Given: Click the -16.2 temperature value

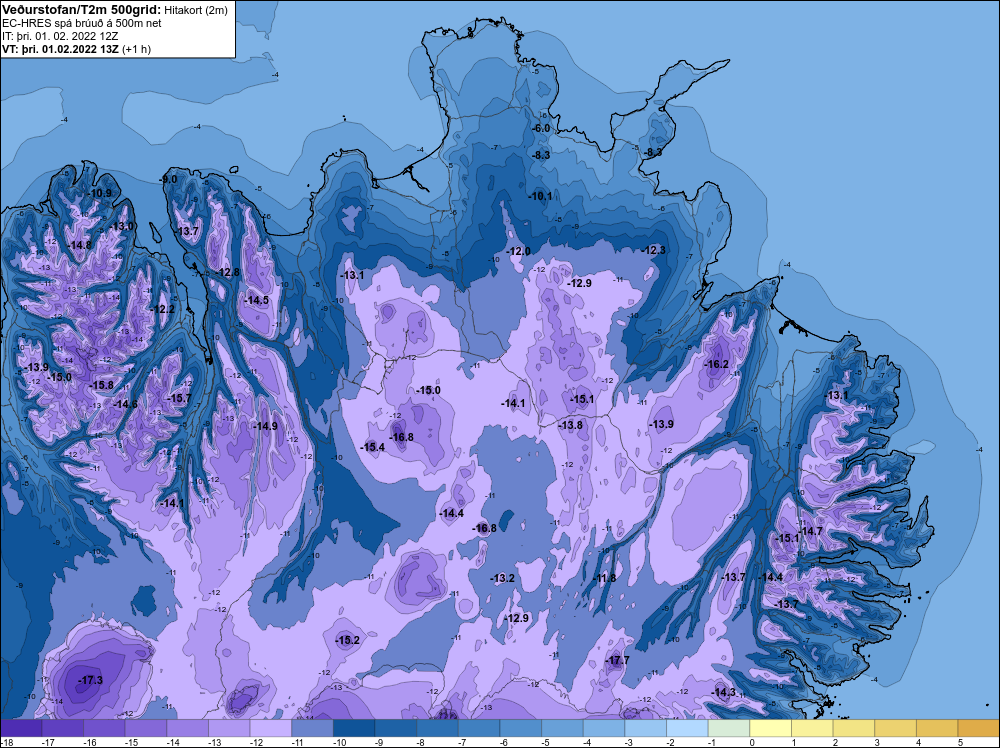Looking at the screenshot, I should pyautogui.click(x=717, y=365).
